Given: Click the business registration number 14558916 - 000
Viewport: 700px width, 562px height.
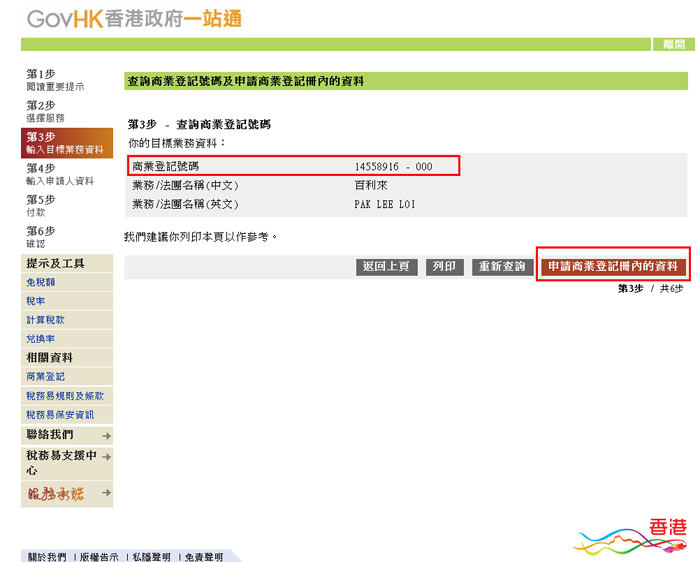Looking at the screenshot, I should 393,166.
